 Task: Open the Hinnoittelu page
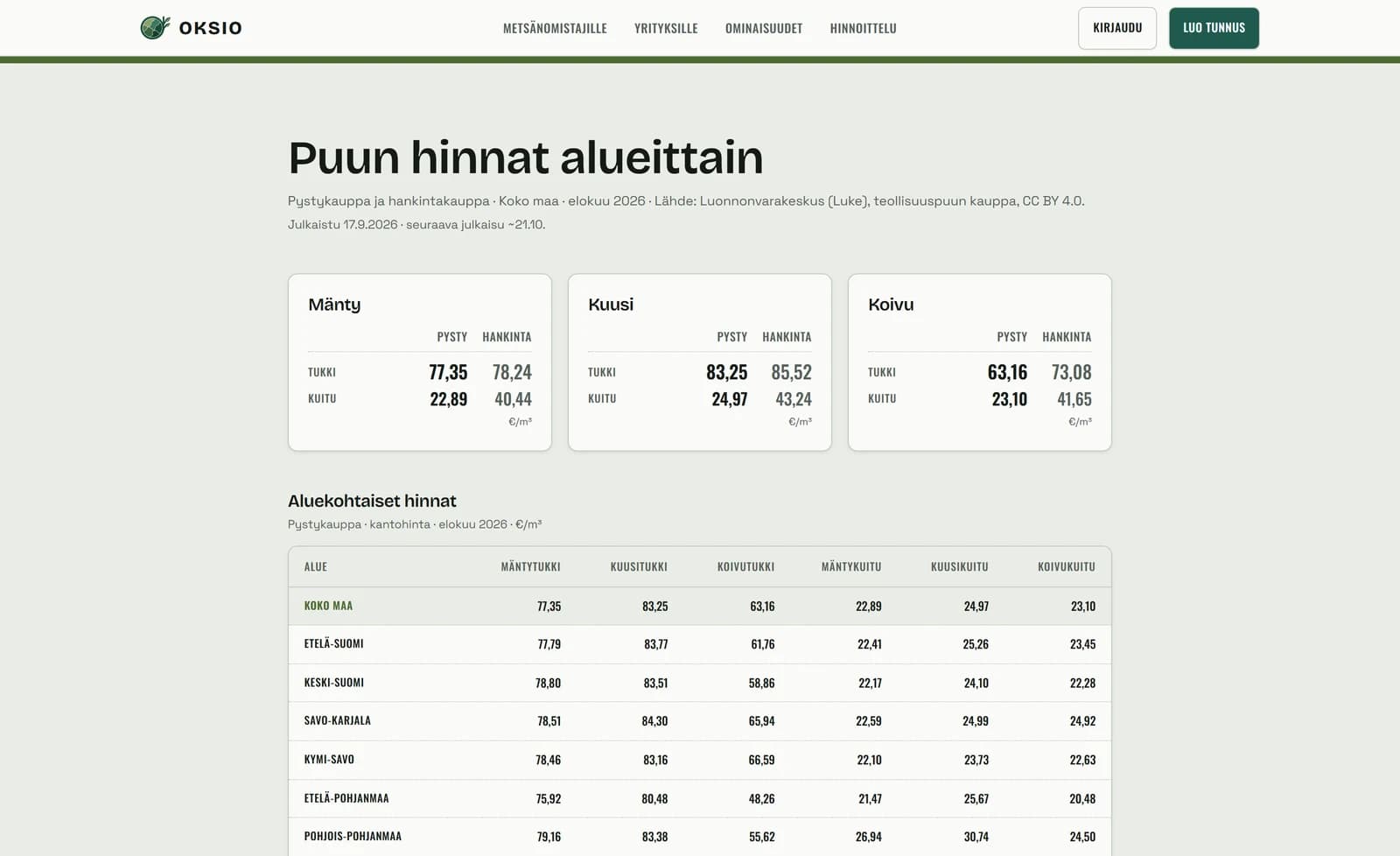[863, 28]
